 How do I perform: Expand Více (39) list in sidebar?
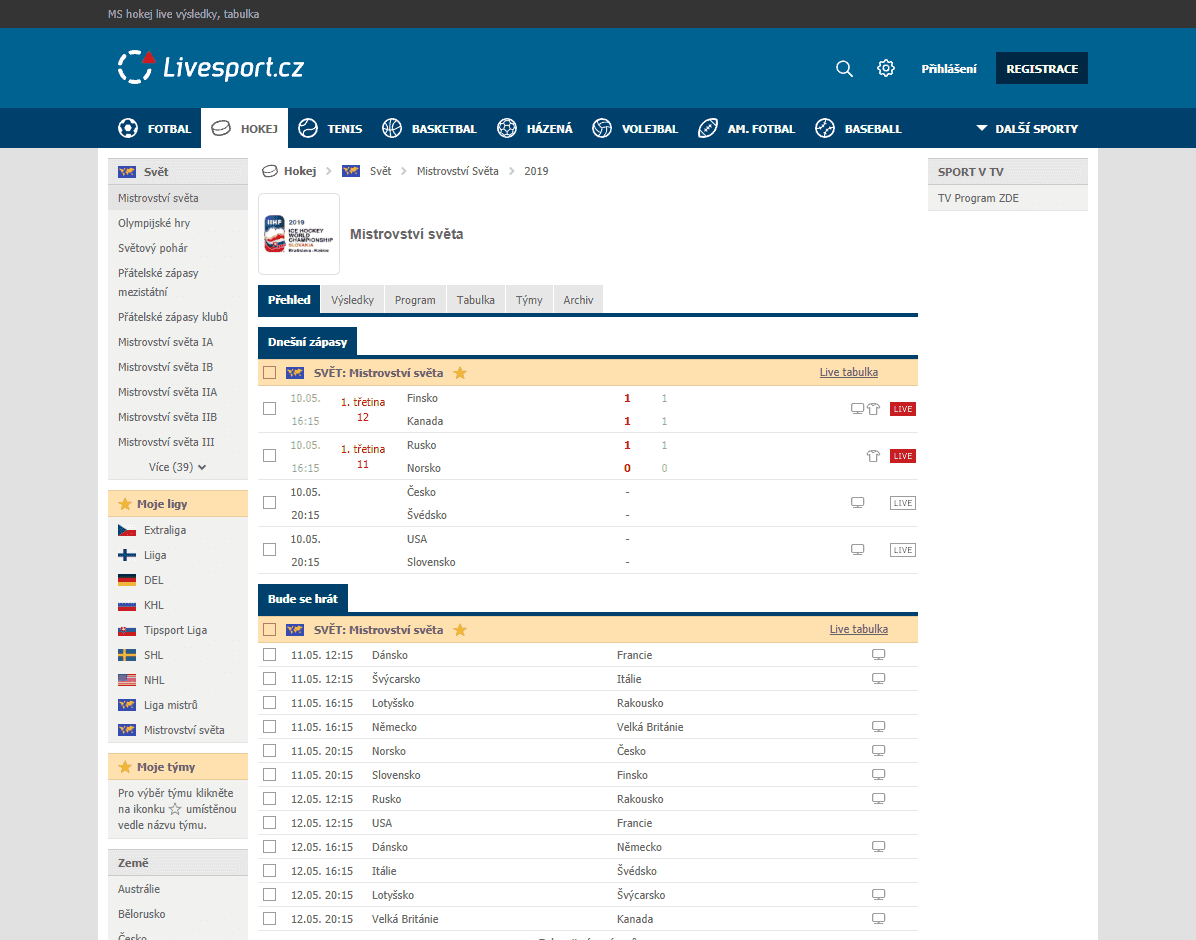(178, 467)
